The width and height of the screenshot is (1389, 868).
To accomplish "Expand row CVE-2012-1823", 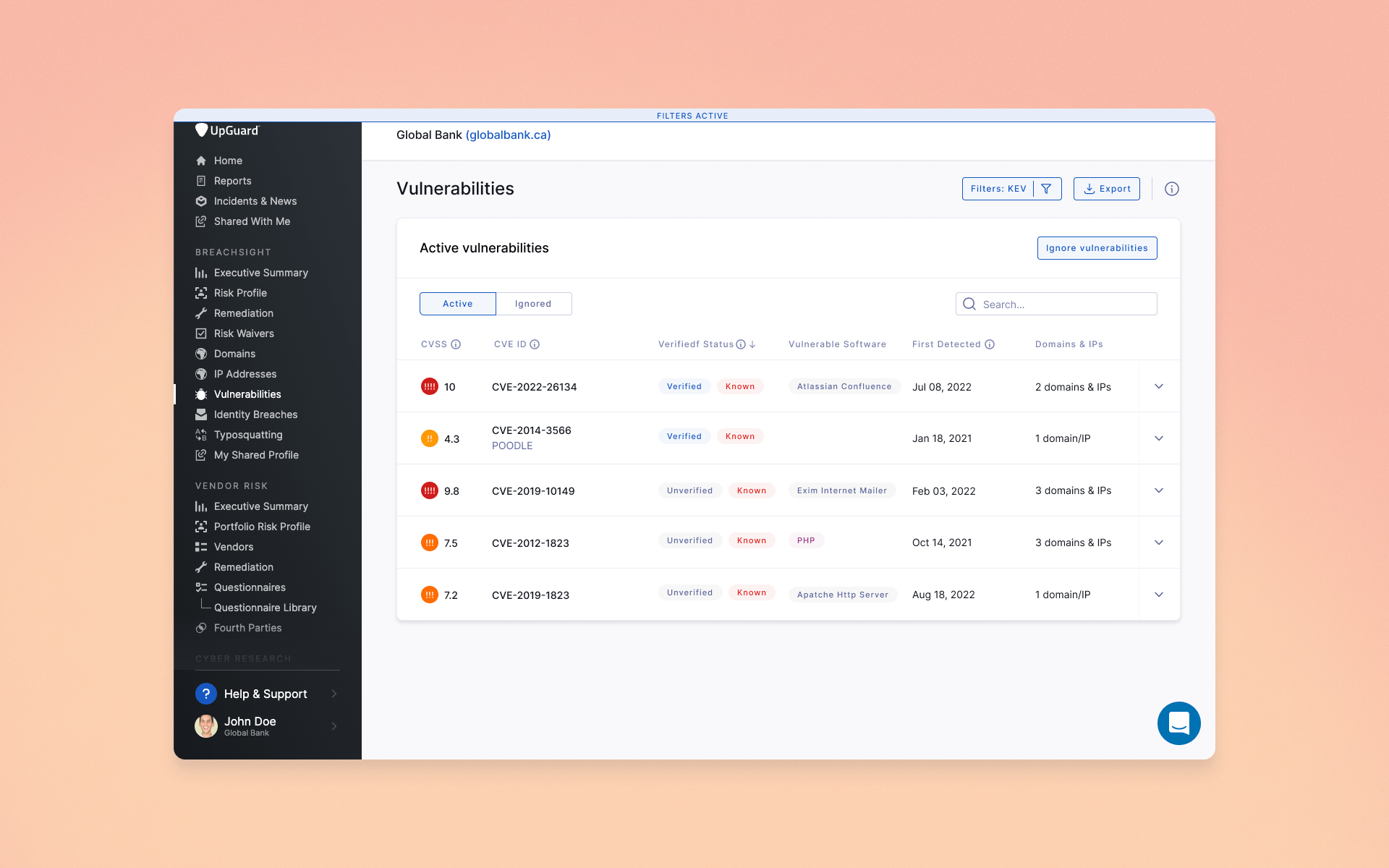I will pyautogui.click(x=1159, y=542).
